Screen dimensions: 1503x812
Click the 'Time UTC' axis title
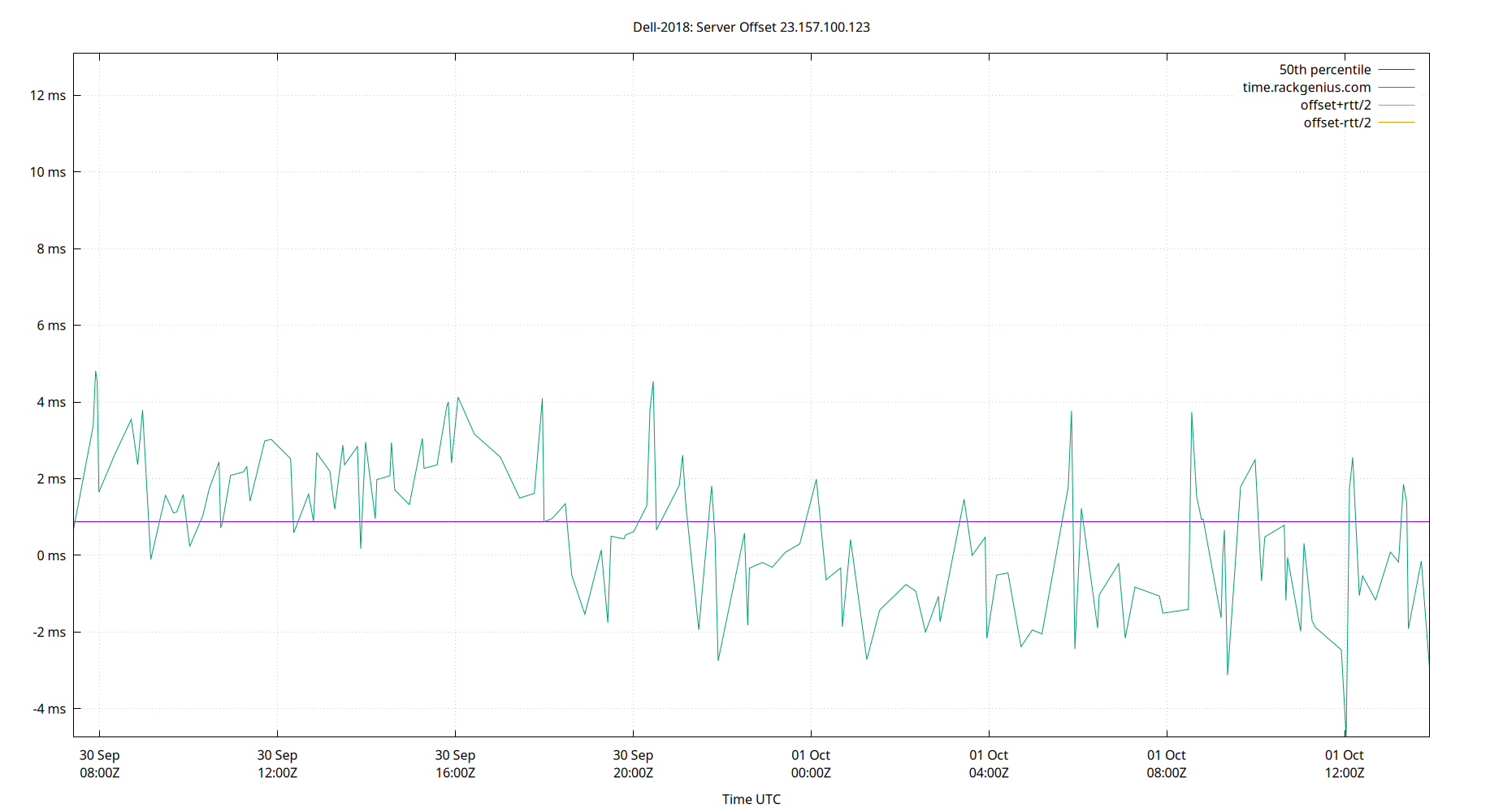pos(751,799)
